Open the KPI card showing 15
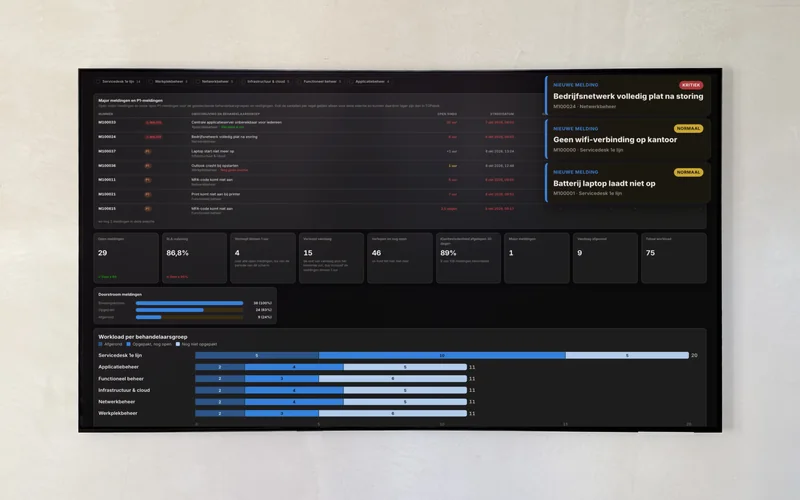The height and width of the screenshot is (500, 800). point(331,258)
